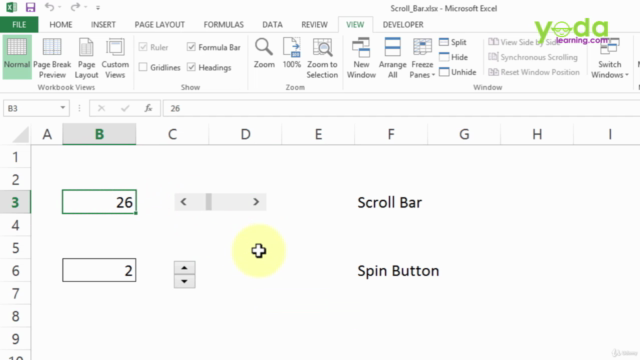Switch to the INSERT tab
This screenshot has width=640, height=360.
pyautogui.click(x=103, y=24)
